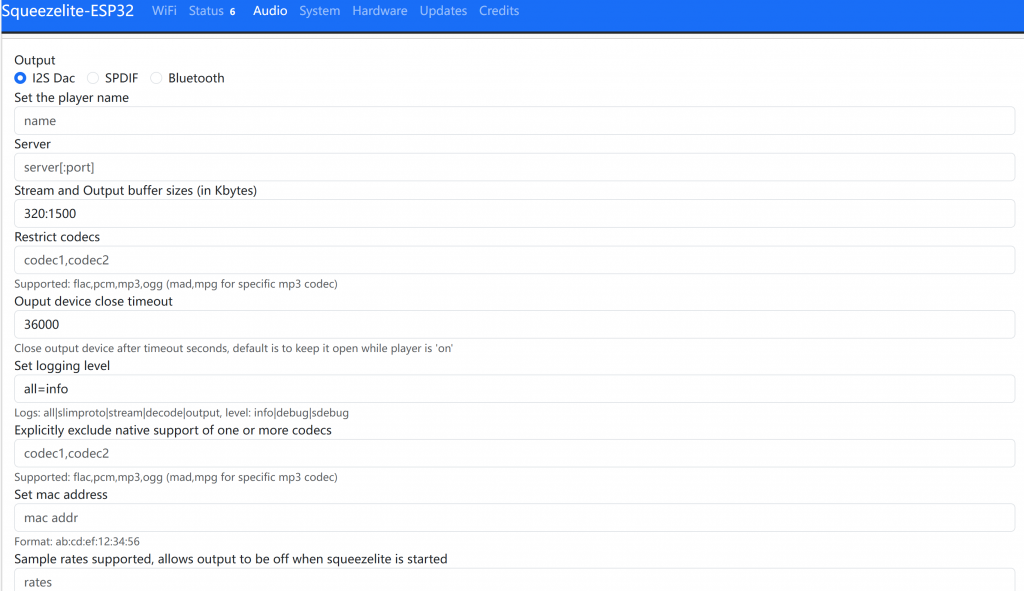This screenshot has width=1024, height=591.
Task: Switch to the WiFi tab
Action: (164, 11)
